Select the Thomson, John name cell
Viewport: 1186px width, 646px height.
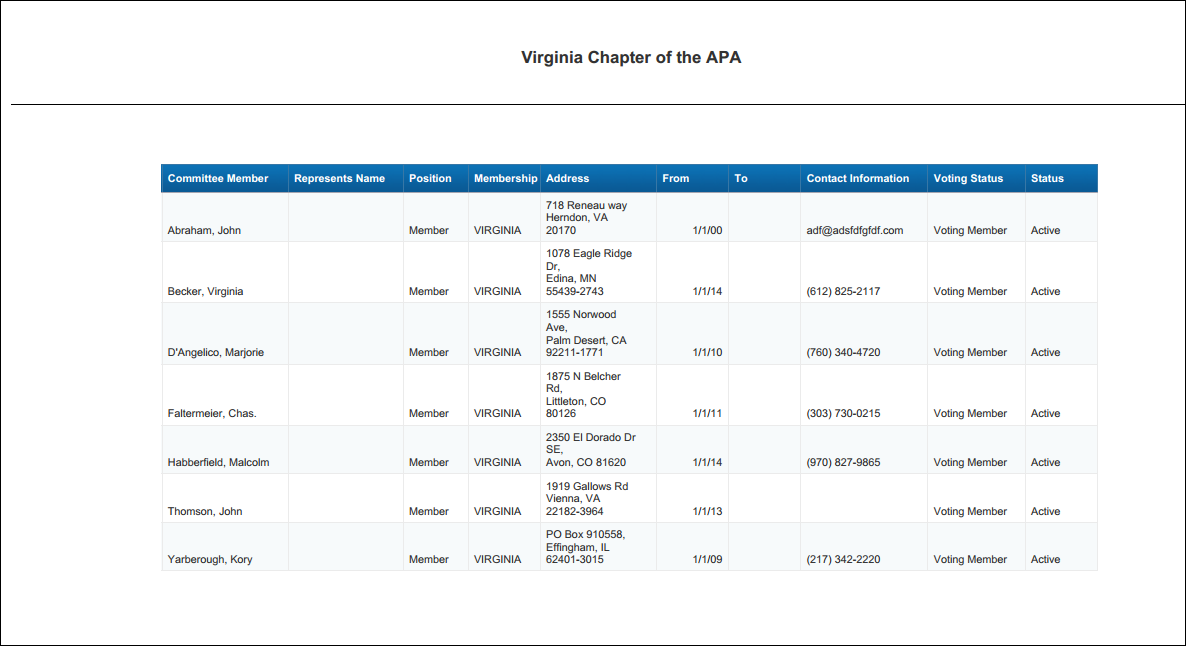pos(205,511)
